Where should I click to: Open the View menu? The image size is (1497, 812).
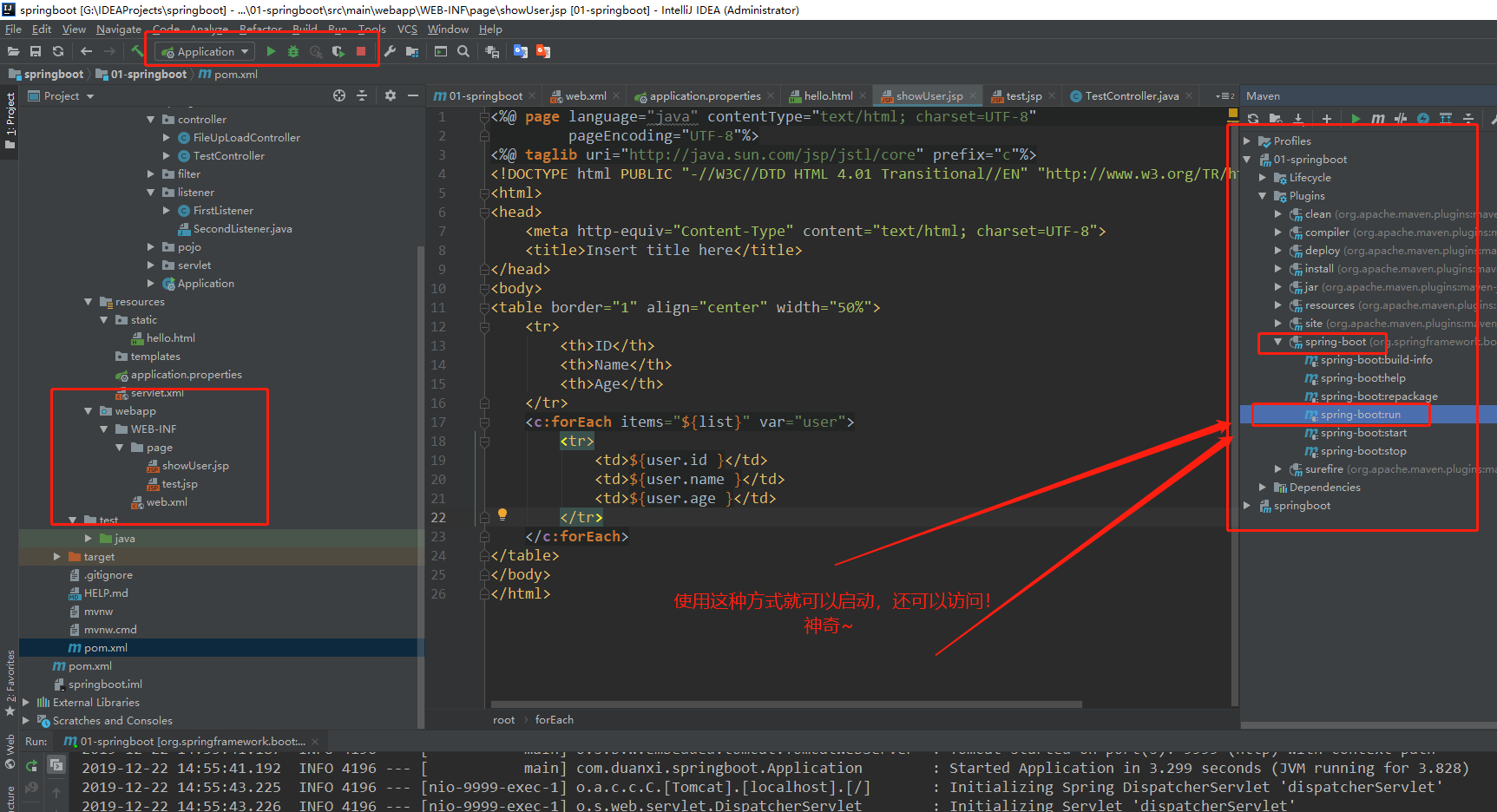click(x=74, y=29)
